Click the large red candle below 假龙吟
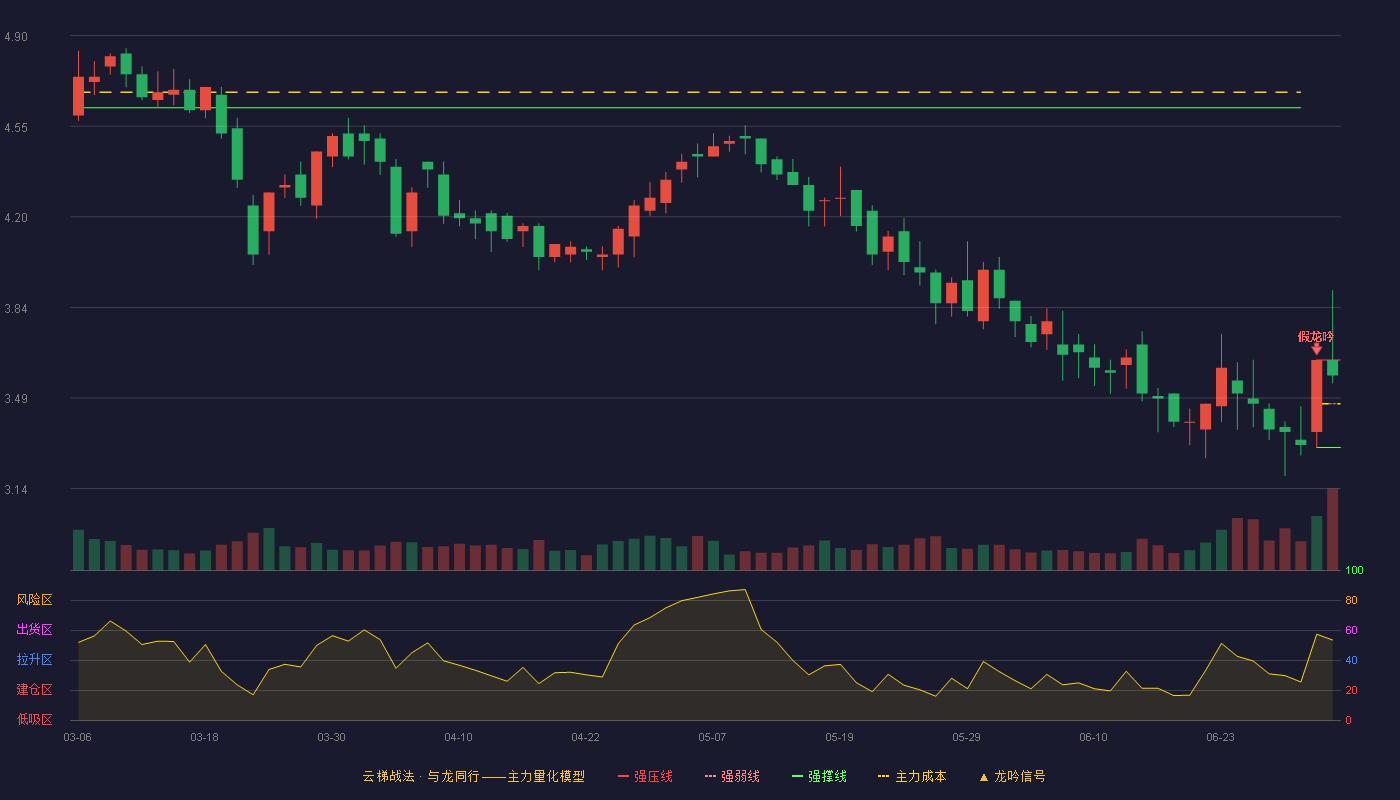Viewport: 1400px width, 800px height. [x=1316, y=396]
